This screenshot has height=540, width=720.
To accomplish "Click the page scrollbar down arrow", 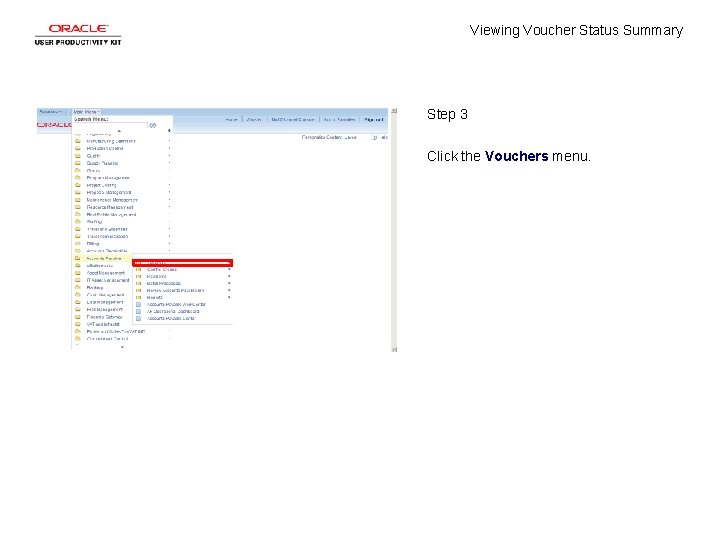I will 394,349.
